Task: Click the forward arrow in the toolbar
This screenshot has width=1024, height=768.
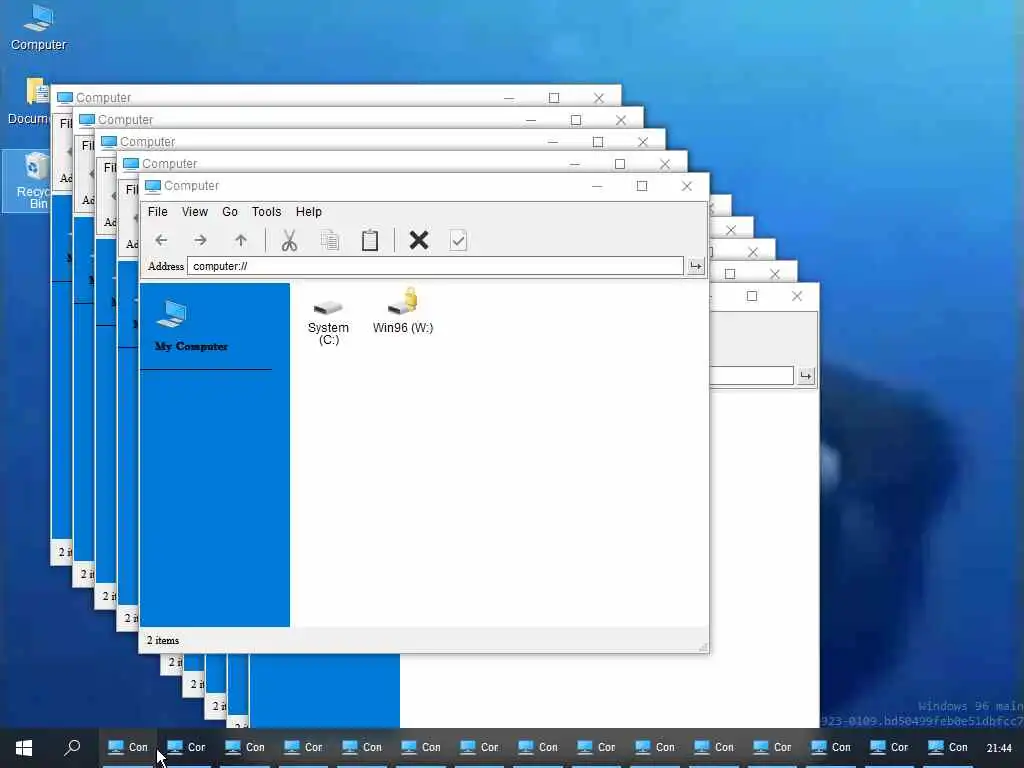Action: (200, 240)
